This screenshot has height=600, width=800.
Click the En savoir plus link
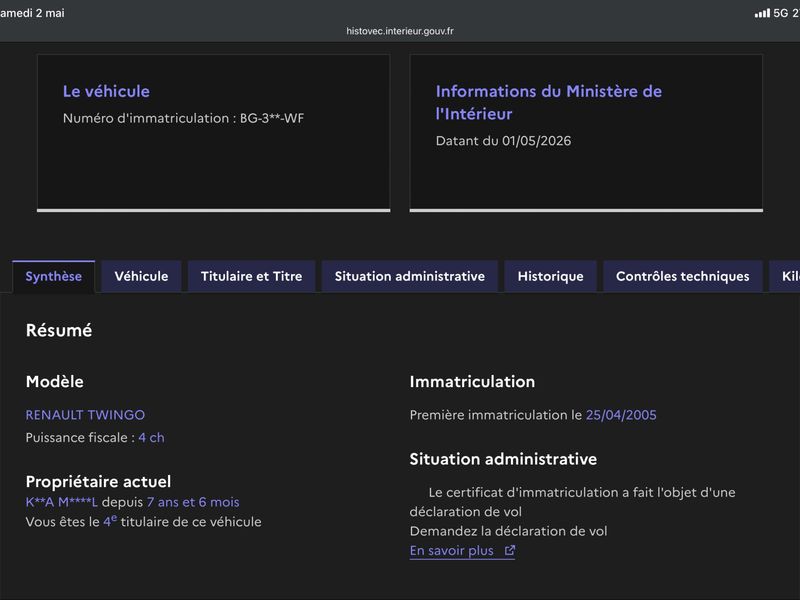pos(462,551)
